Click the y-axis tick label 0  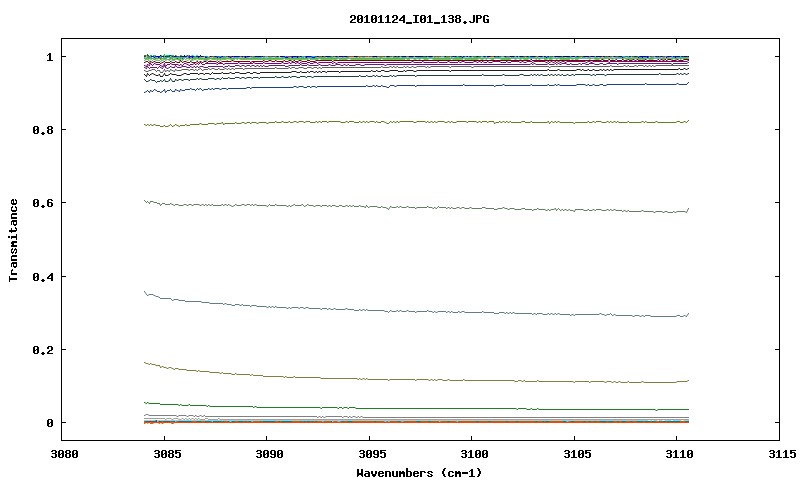49,423
